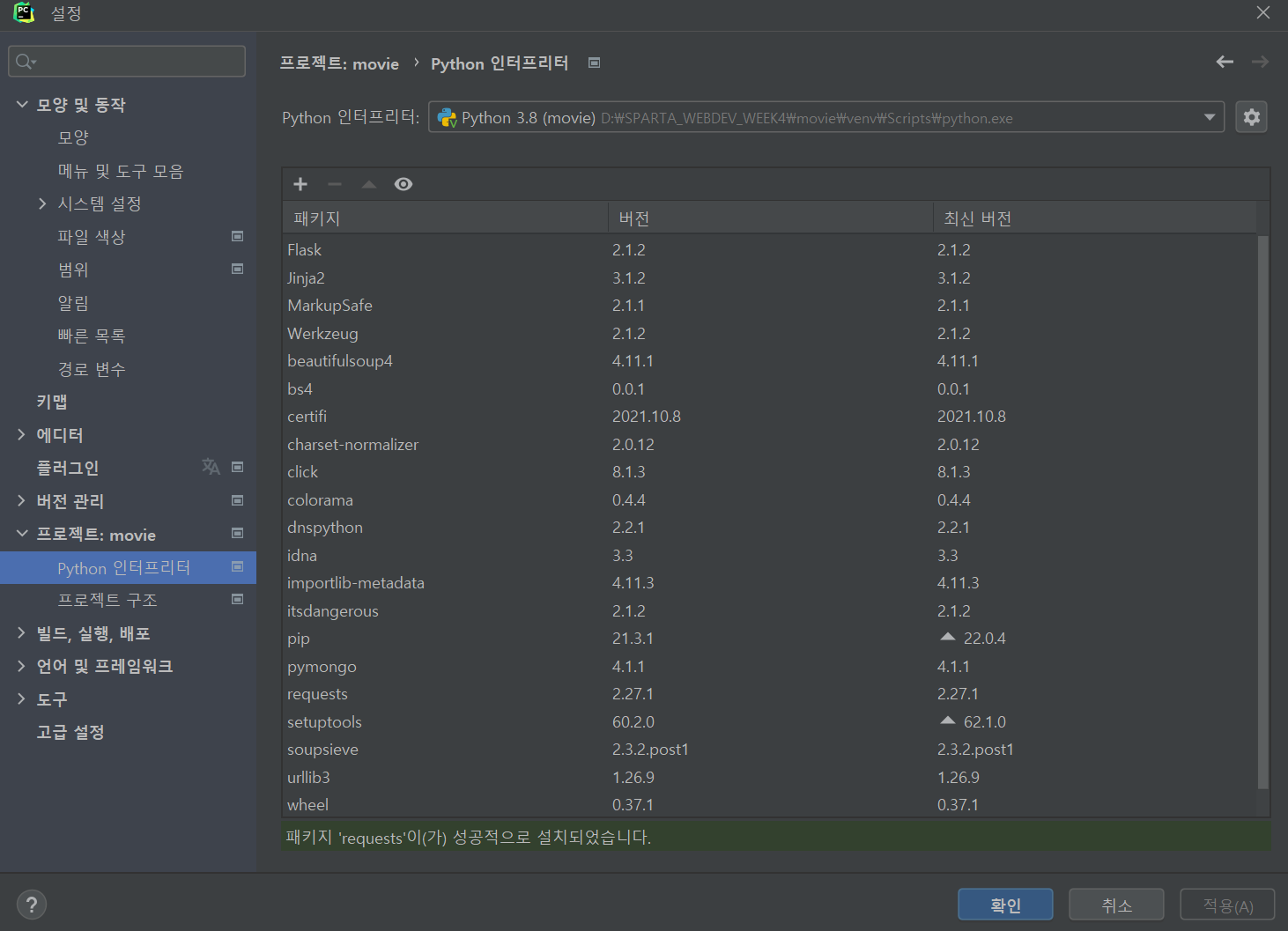Click project-level icon beside breadcrumb title
Screen dimensions: 1288x931
point(595,63)
